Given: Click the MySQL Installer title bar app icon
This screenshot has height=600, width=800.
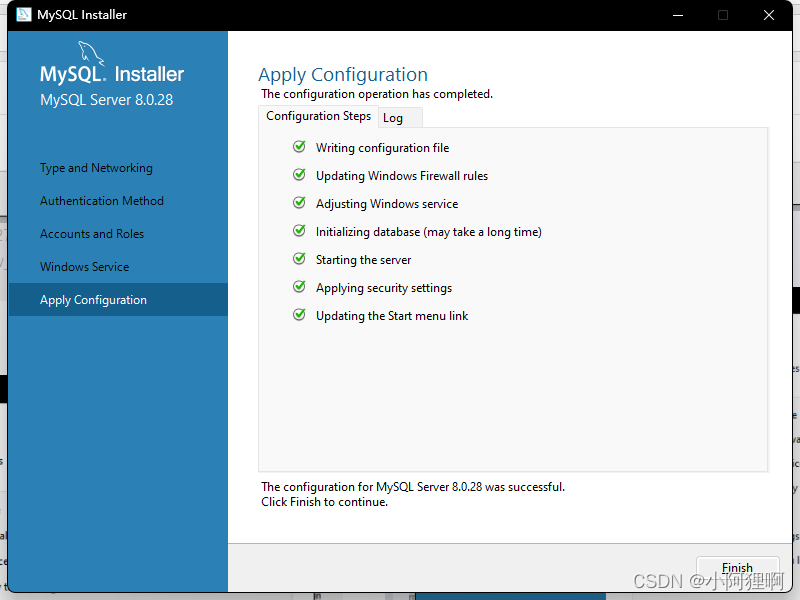Looking at the screenshot, I should 23,15.
